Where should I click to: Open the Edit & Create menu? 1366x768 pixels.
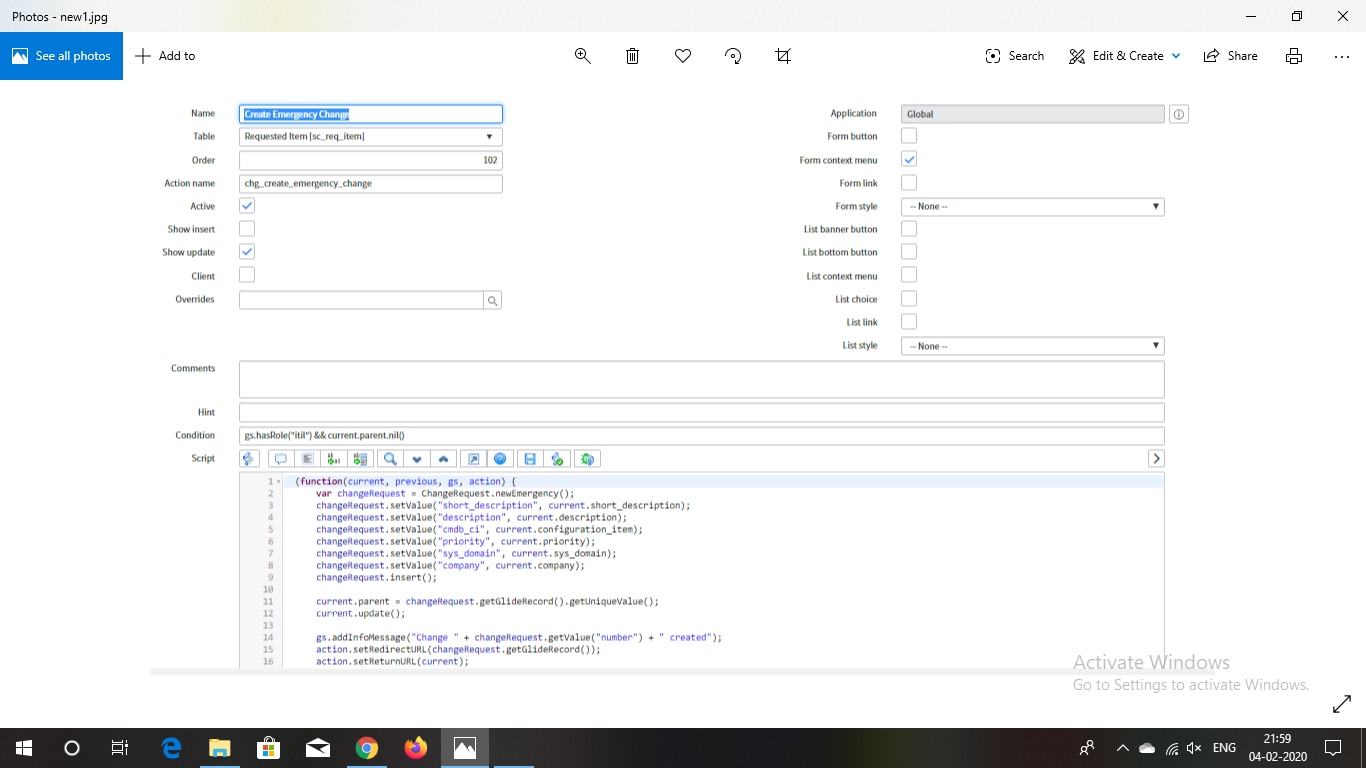tap(1124, 56)
